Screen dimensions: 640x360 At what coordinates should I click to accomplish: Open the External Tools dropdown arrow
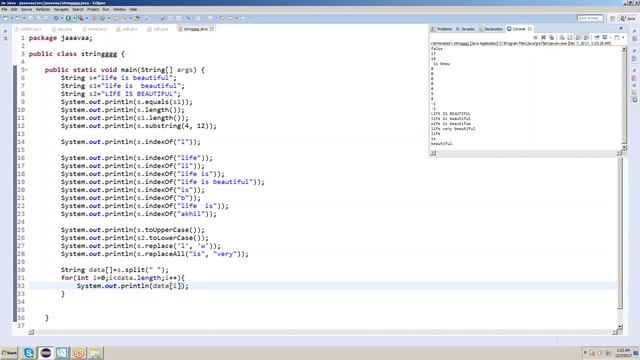(87, 18)
